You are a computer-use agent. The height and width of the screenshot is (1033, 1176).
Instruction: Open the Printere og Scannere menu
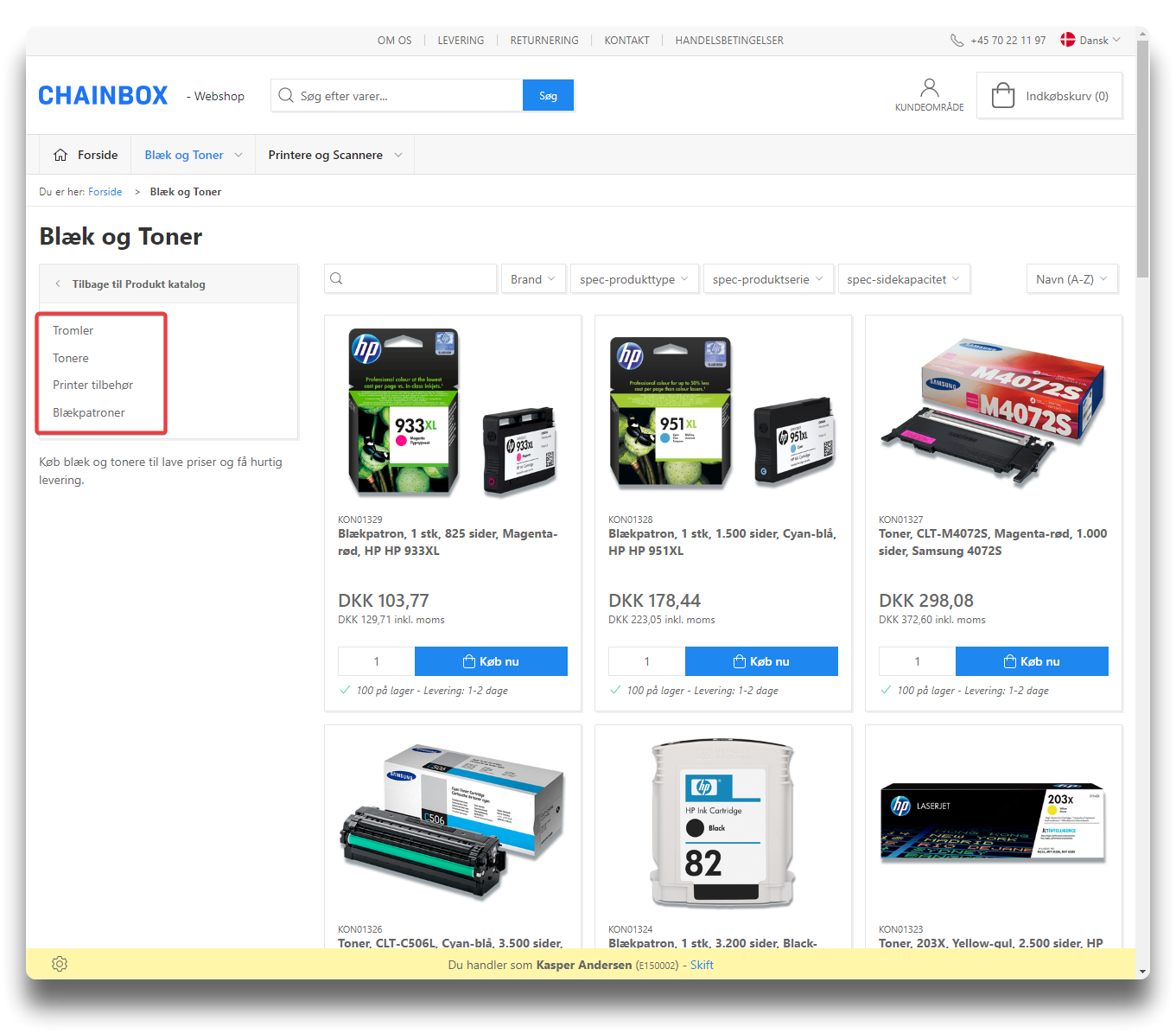pyautogui.click(x=334, y=155)
